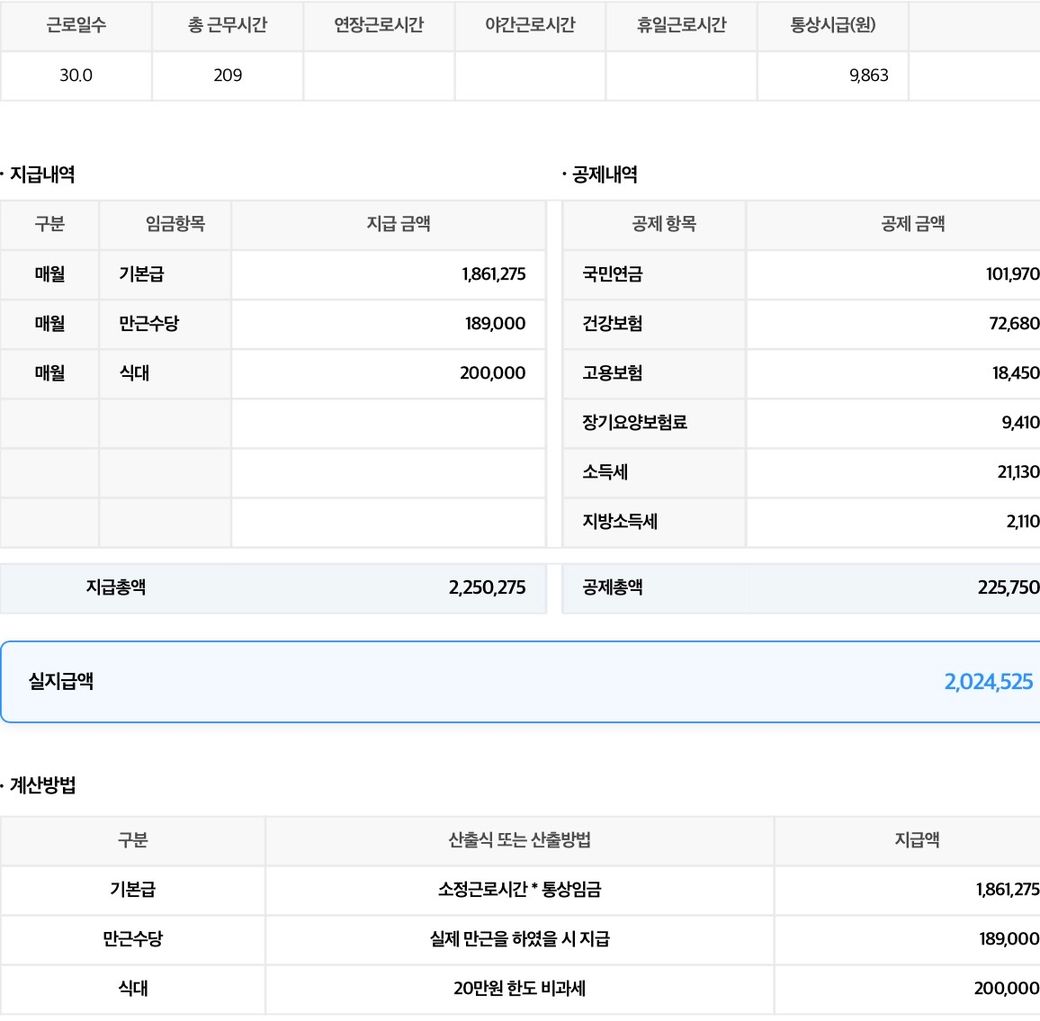
Task: Select the 20만원 한도 비과세 description cell
Action: pos(519,989)
